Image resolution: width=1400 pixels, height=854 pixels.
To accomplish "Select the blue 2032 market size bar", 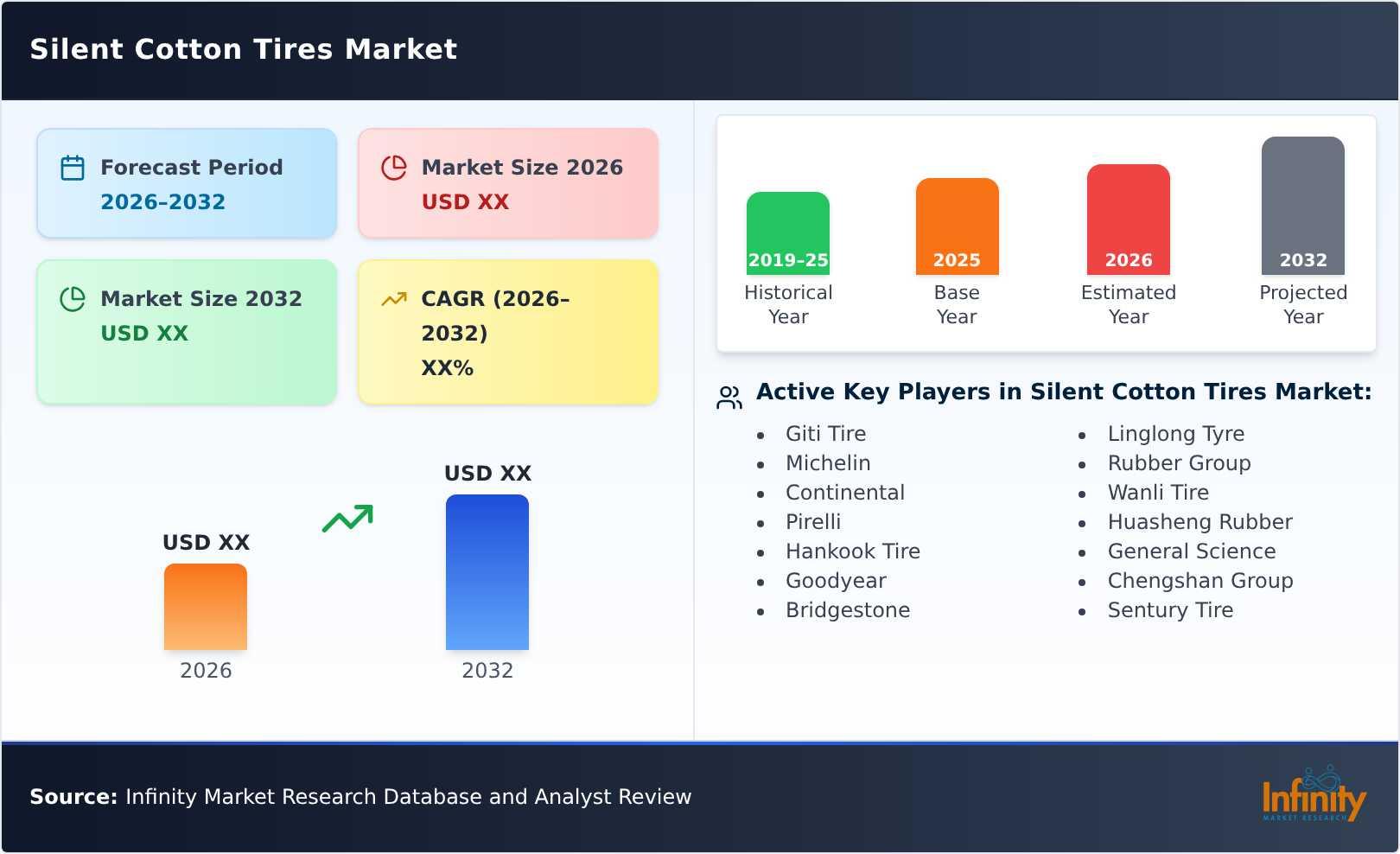I will [x=487, y=572].
